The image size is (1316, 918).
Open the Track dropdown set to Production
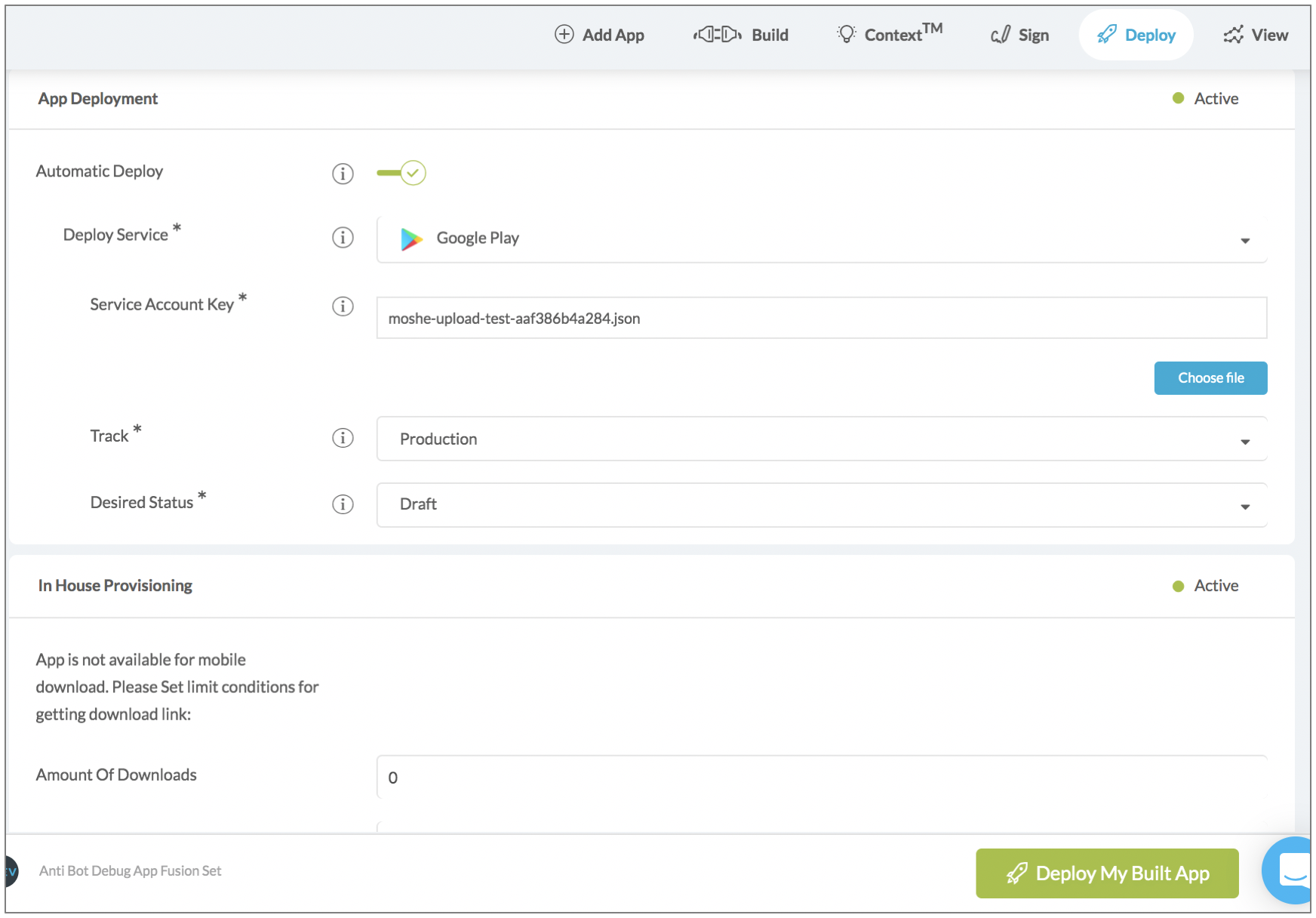pos(821,439)
